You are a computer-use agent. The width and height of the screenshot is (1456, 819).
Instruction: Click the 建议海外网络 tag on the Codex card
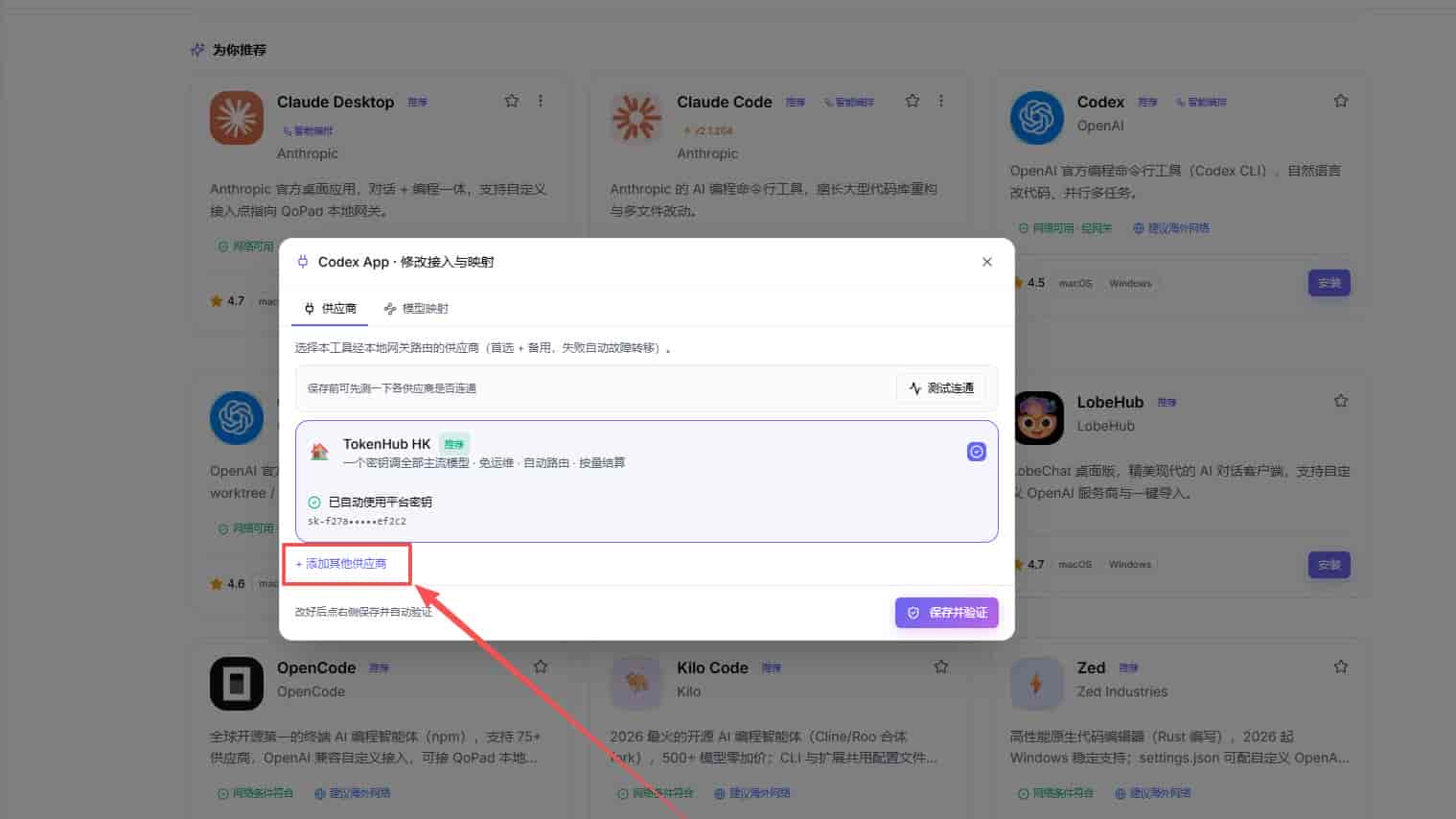click(x=1171, y=228)
